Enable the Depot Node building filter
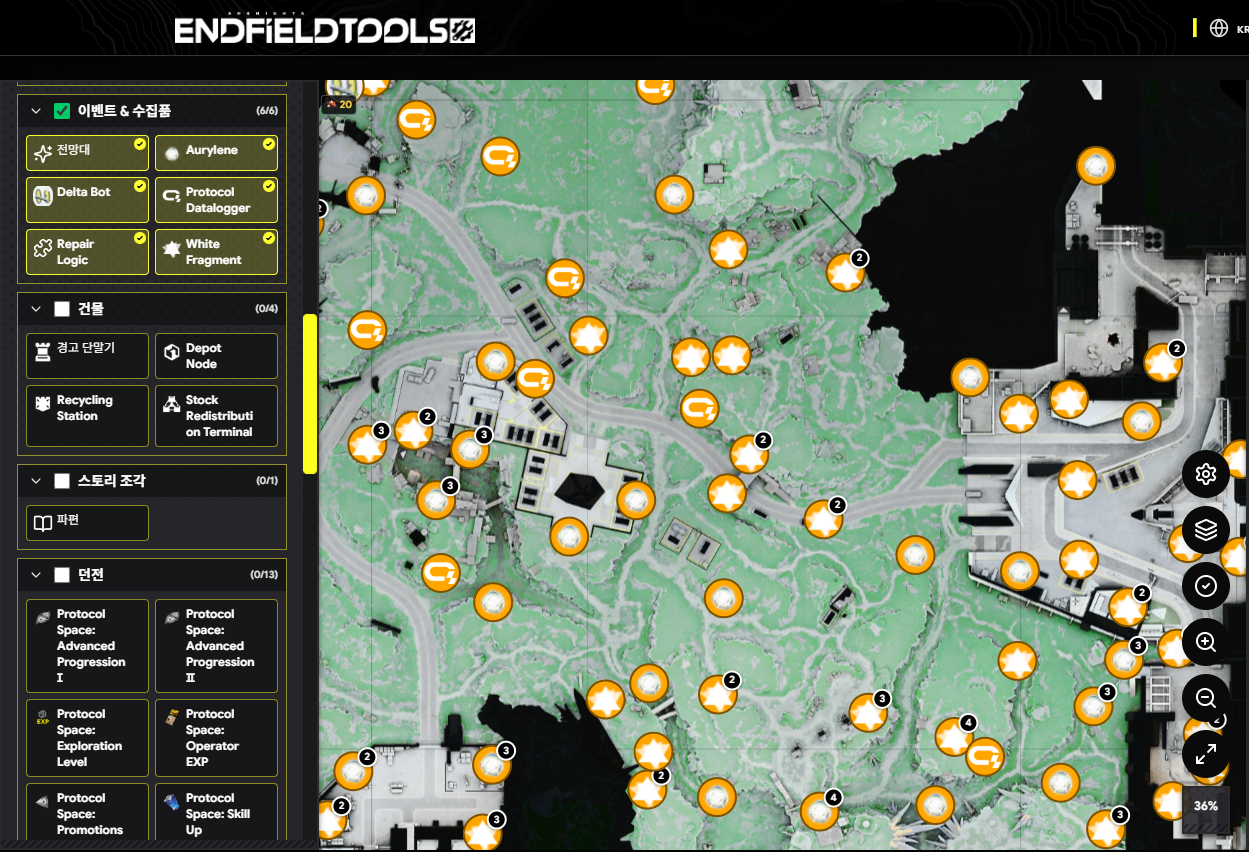The image size is (1249, 852). click(x=216, y=356)
